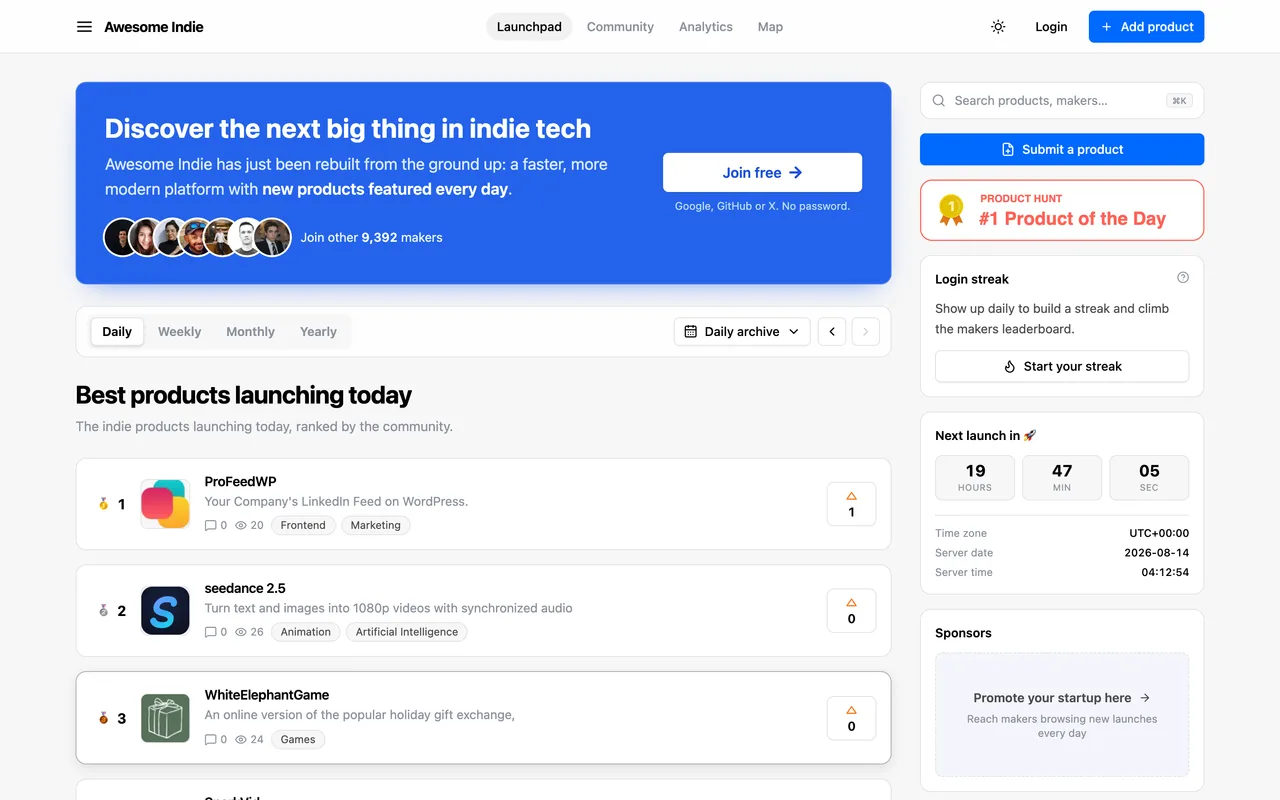Click the comment icon on WhiteElephantGame
Viewport: 1280px width, 800px height.
210,740
